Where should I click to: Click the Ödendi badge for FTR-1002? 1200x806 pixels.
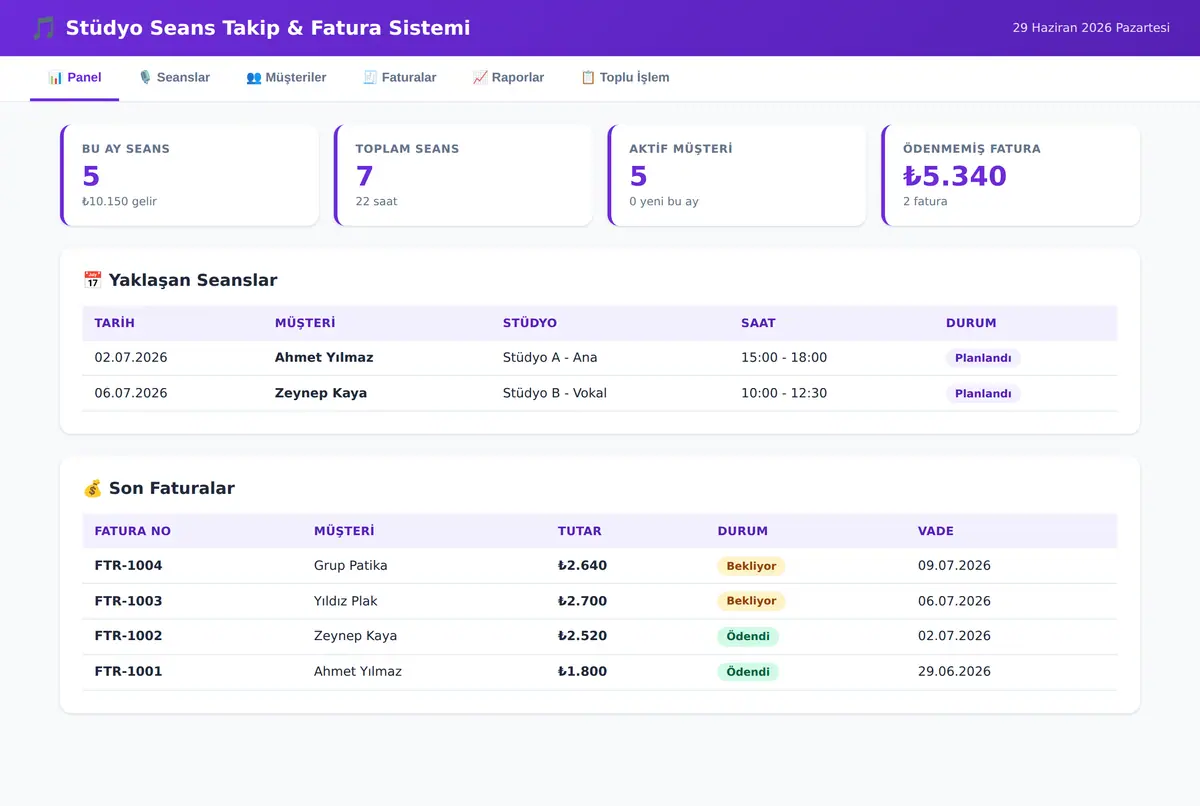tap(748, 637)
